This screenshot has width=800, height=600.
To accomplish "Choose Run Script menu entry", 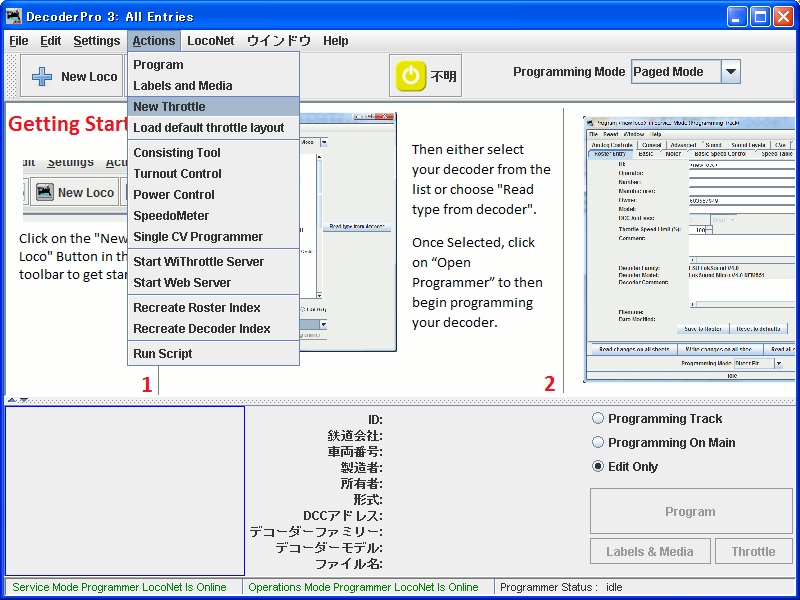I will coord(213,354).
